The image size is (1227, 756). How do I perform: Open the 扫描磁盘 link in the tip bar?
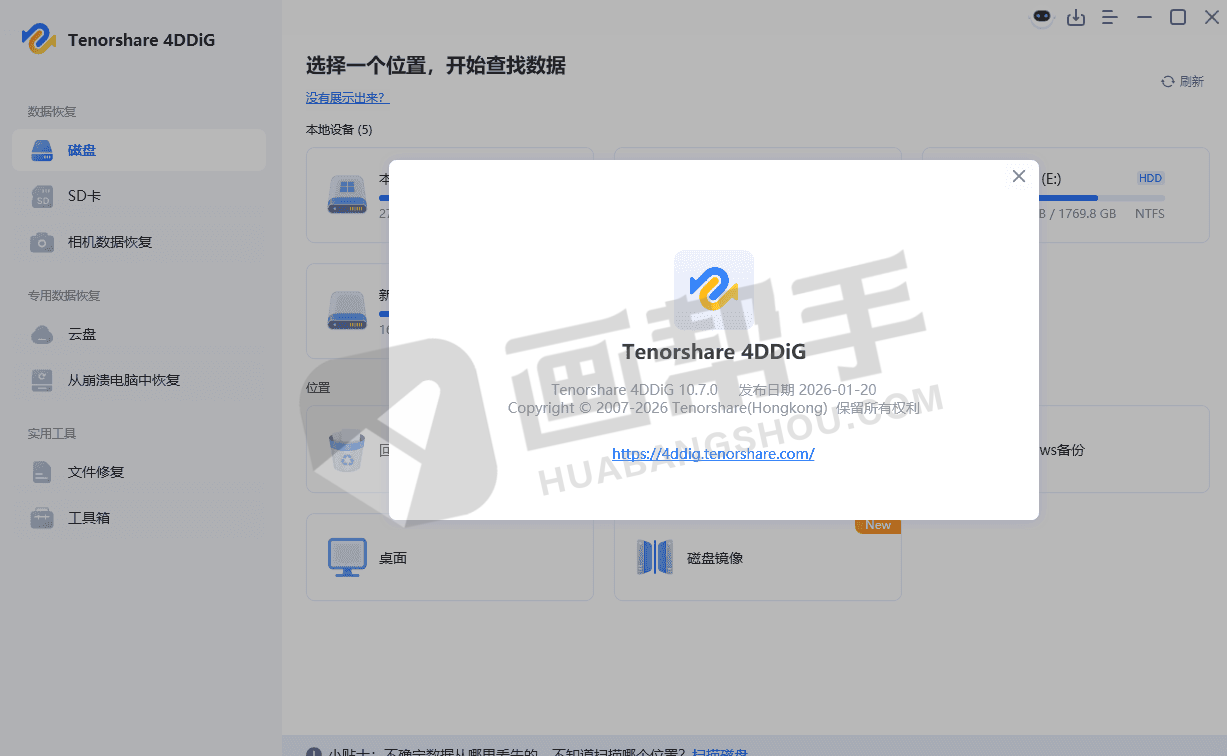(x=720, y=751)
